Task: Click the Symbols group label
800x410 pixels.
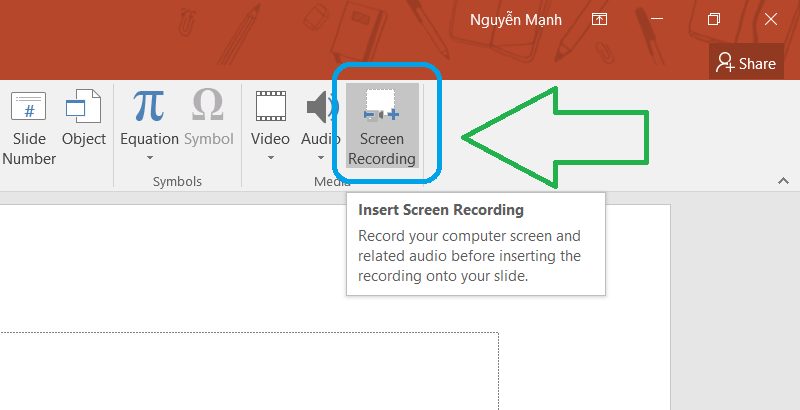Action: [x=177, y=182]
